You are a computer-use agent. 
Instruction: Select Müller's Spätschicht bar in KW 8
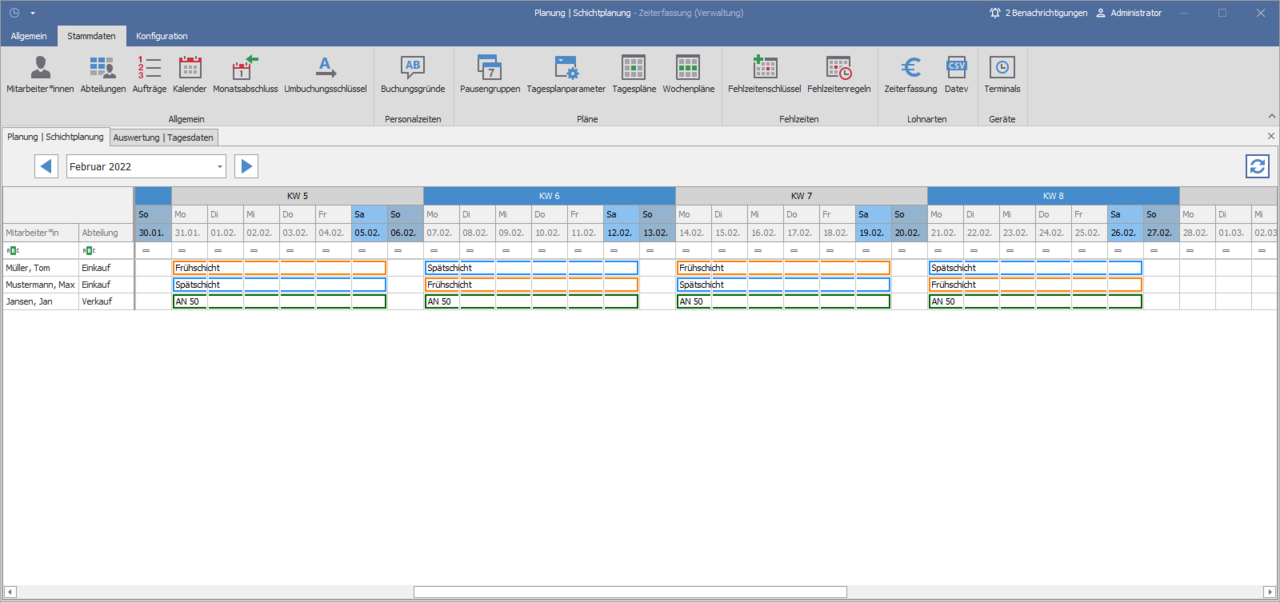click(1035, 268)
